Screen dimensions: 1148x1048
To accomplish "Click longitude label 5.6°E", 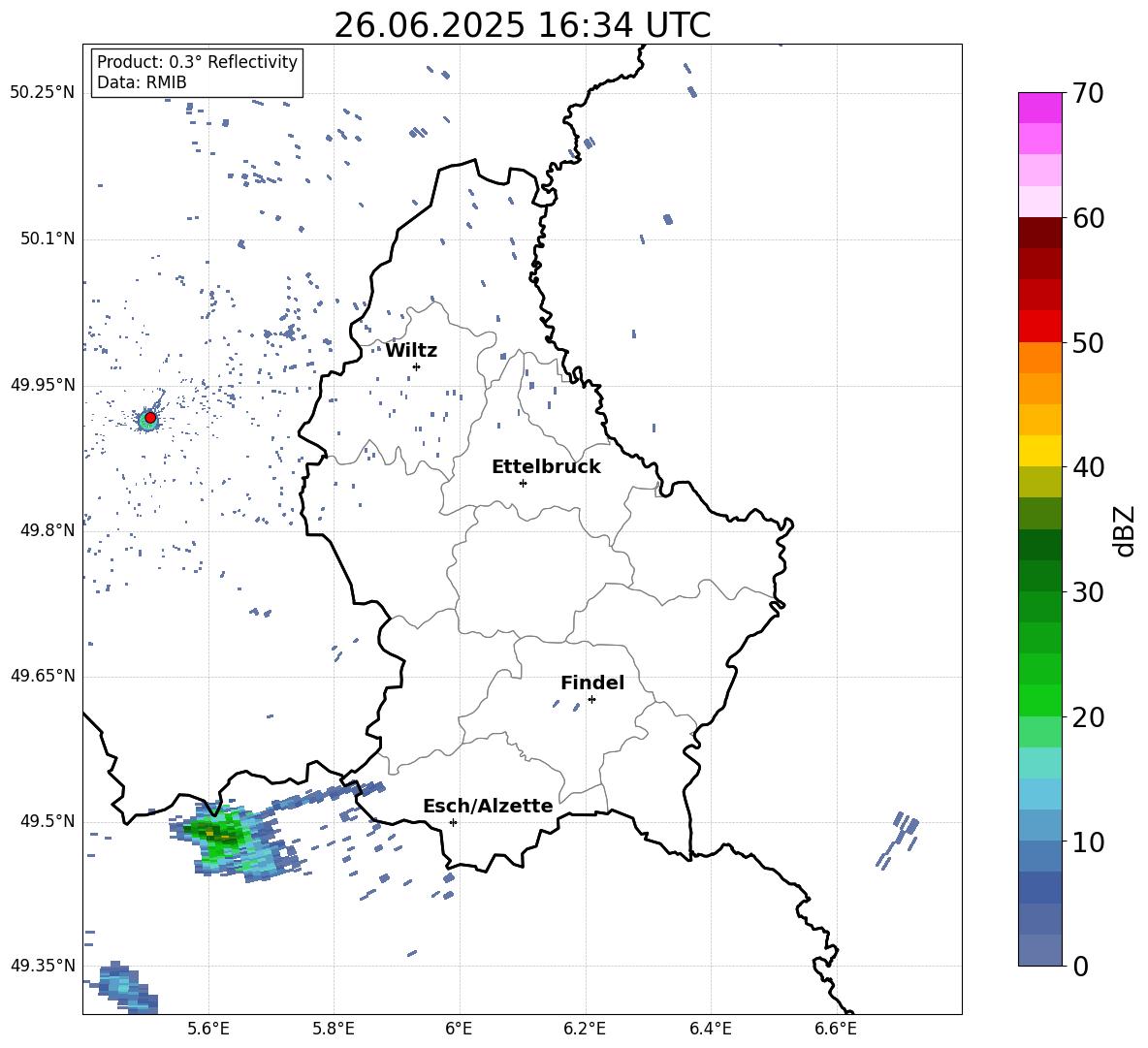I will click(208, 1029).
